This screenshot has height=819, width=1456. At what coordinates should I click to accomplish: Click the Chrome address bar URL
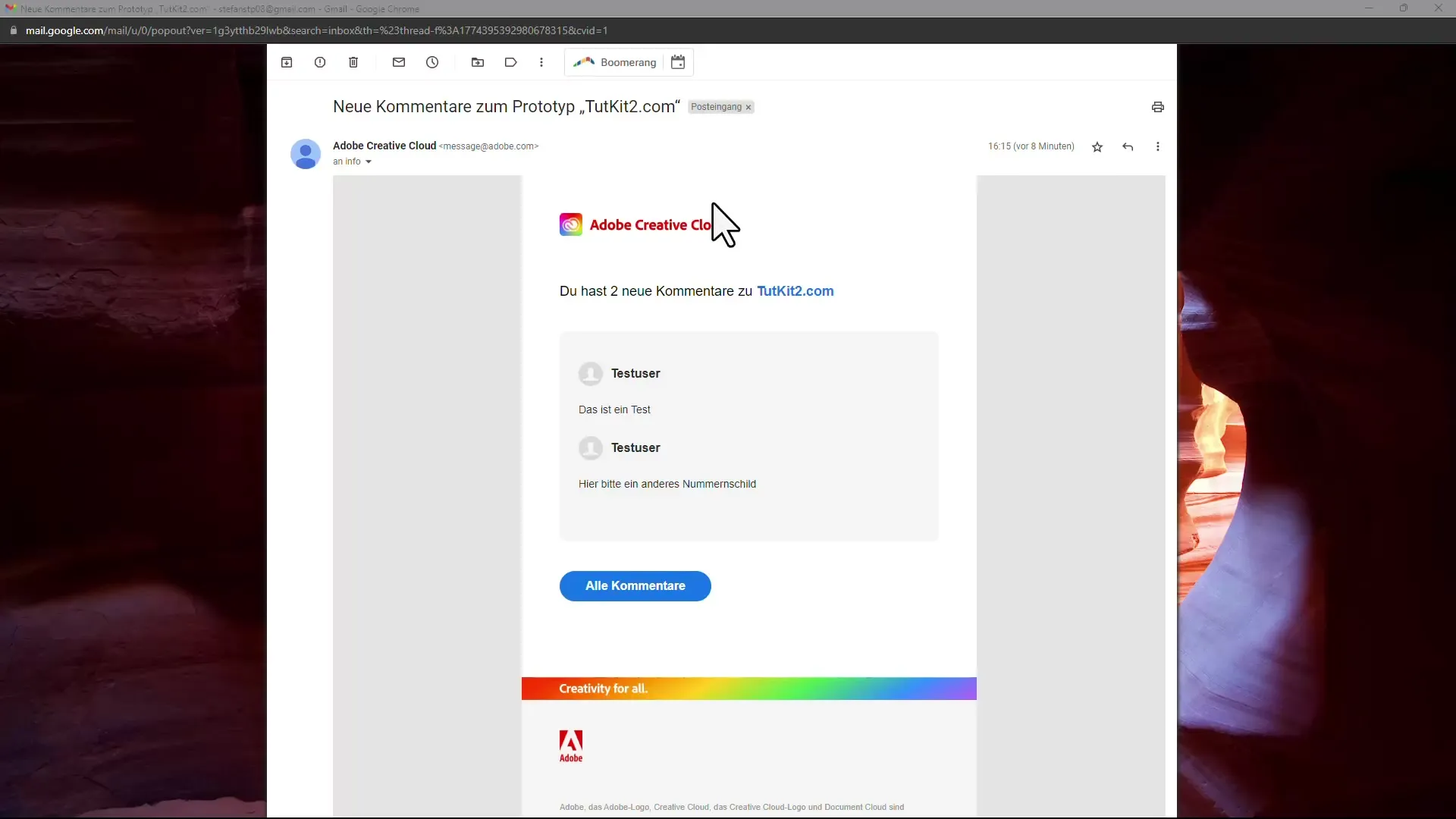point(316,30)
